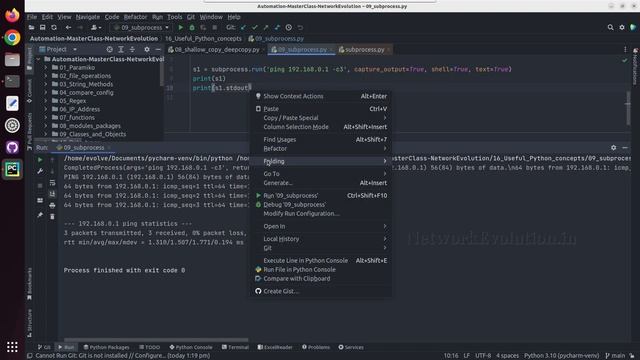640x360 pixels.
Task: Open Project panel options gear icon
Action: click(x=147, y=49)
